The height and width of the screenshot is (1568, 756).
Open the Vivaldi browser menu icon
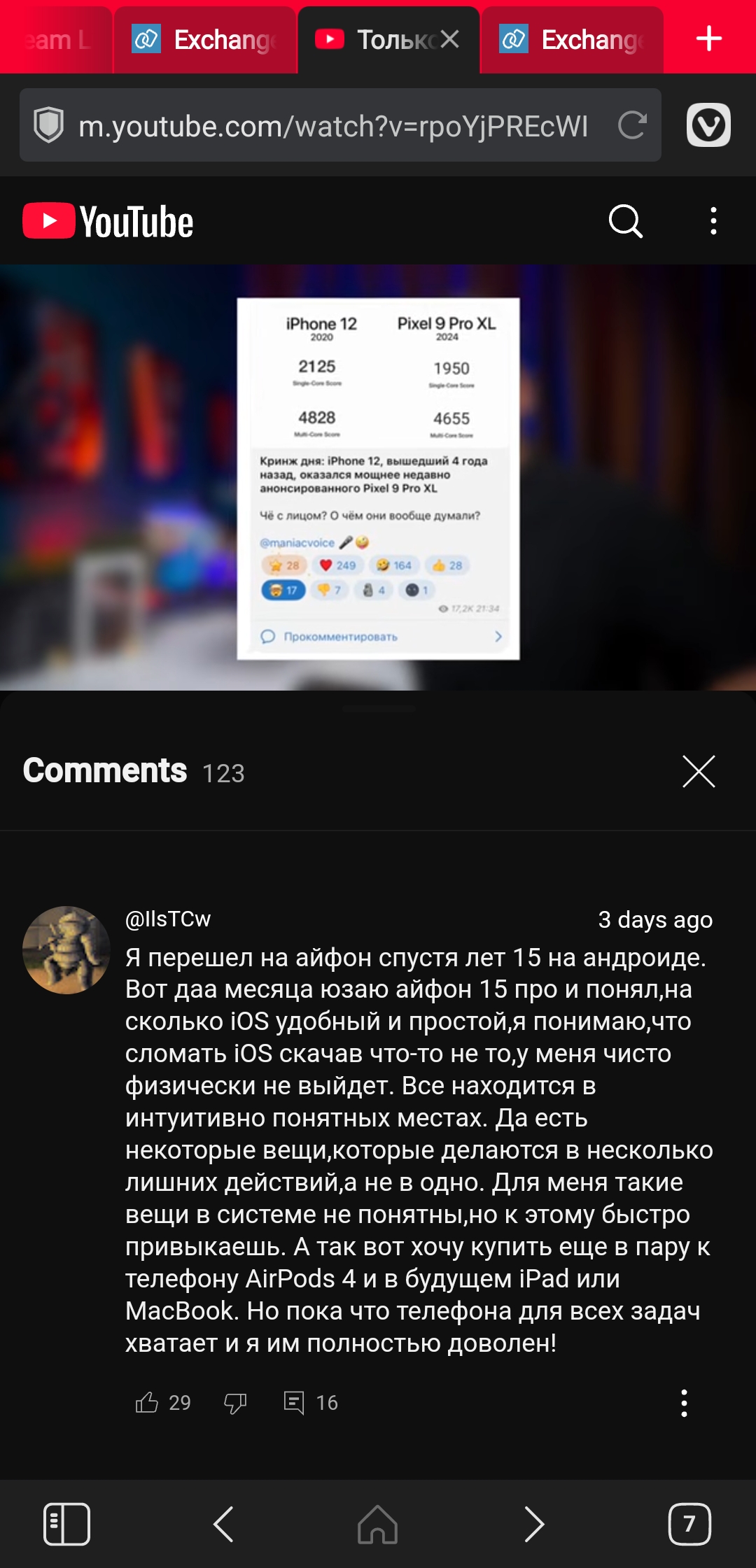tap(708, 125)
